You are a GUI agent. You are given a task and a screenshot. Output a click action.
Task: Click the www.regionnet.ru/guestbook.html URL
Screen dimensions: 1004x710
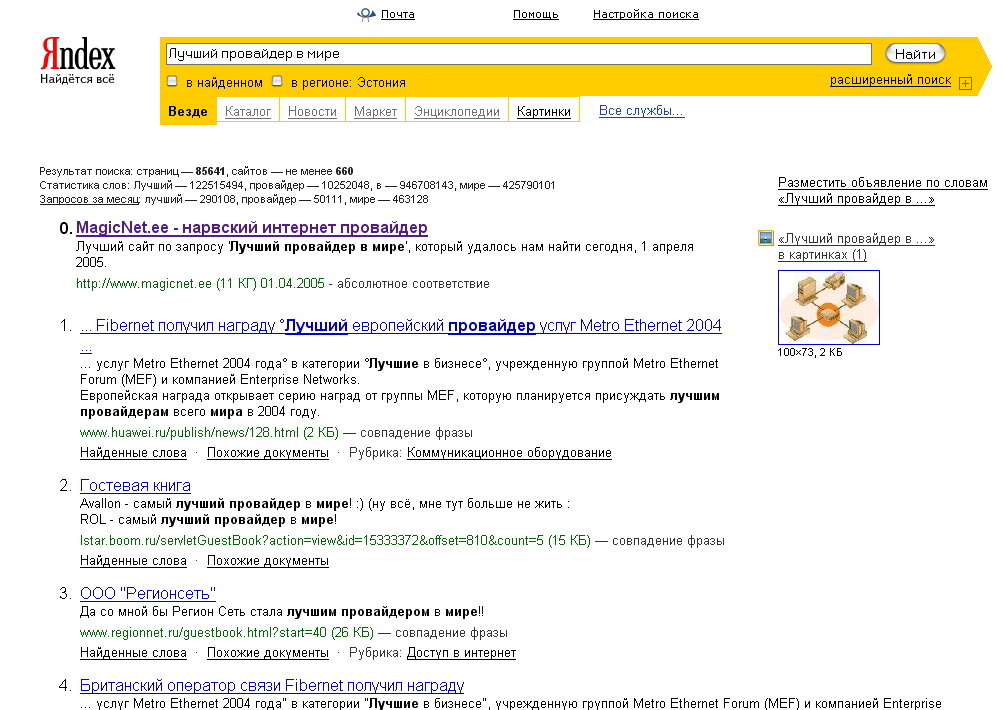[x=203, y=633]
